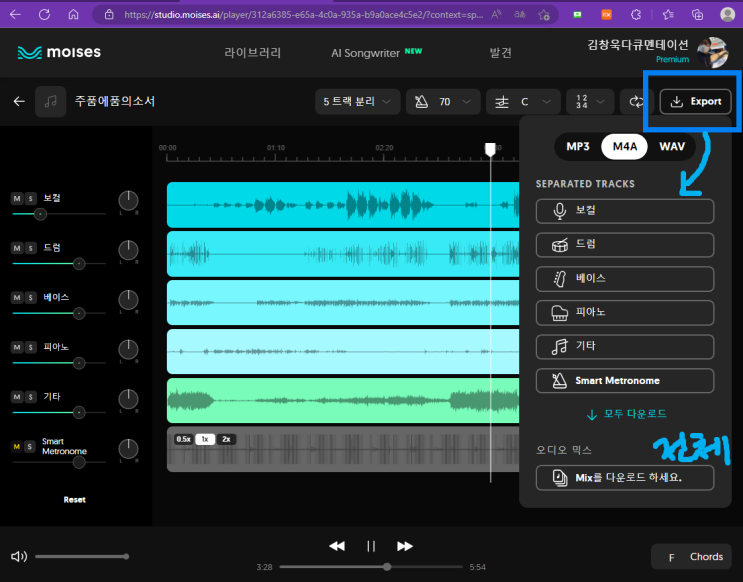Solo the 기타 track
Viewport: 743px width, 582px height.
(30, 397)
